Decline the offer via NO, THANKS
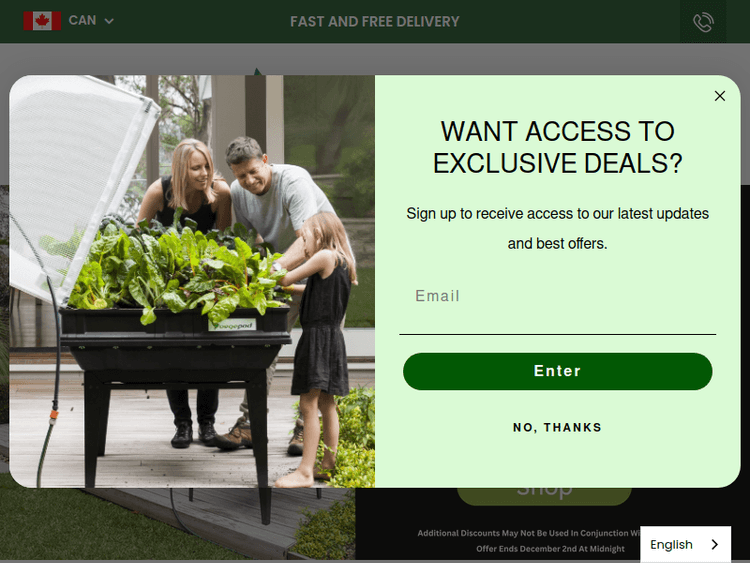This screenshot has height=563, width=750. click(x=557, y=427)
